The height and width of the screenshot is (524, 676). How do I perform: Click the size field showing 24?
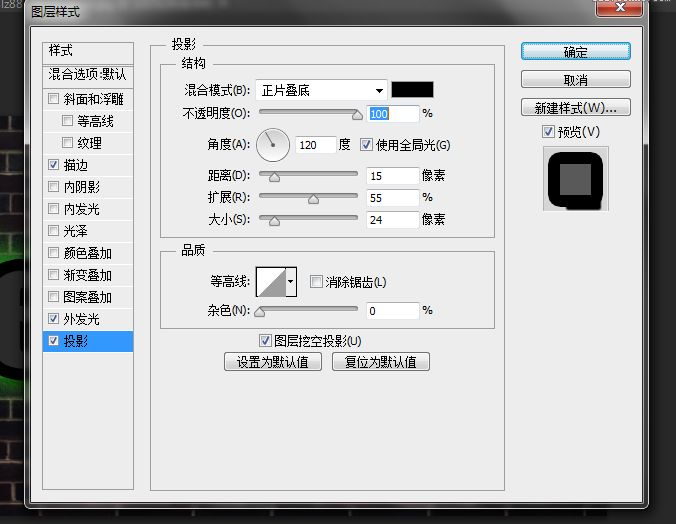click(x=392, y=220)
